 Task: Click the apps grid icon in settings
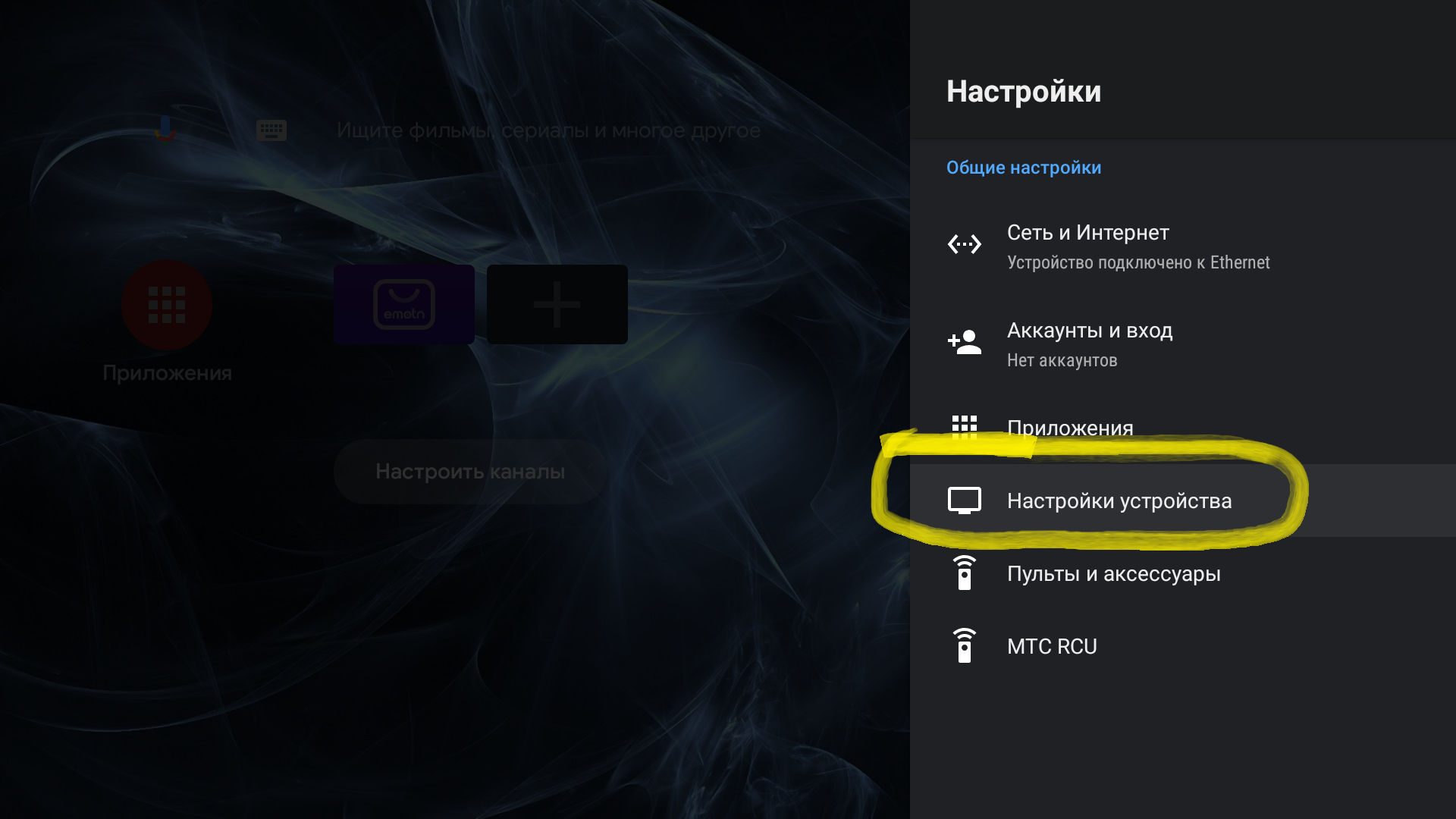tap(965, 427)
